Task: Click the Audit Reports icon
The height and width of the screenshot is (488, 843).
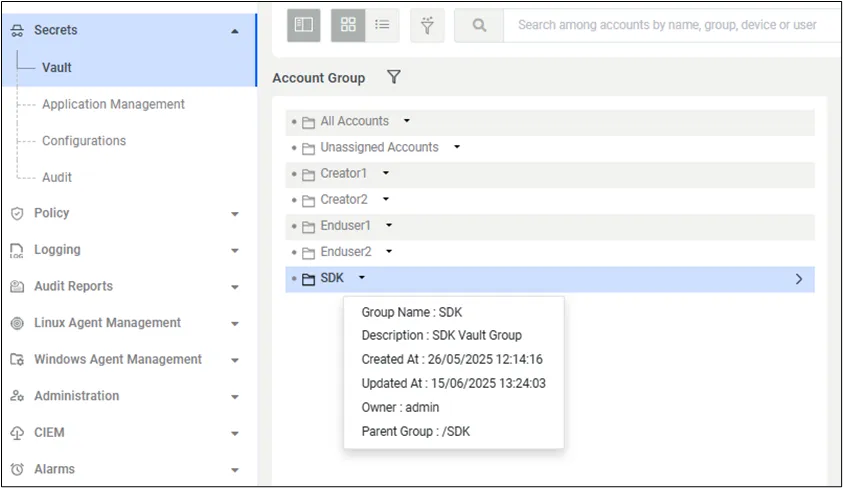Action: pyautogui.click(x=17, y=286)
